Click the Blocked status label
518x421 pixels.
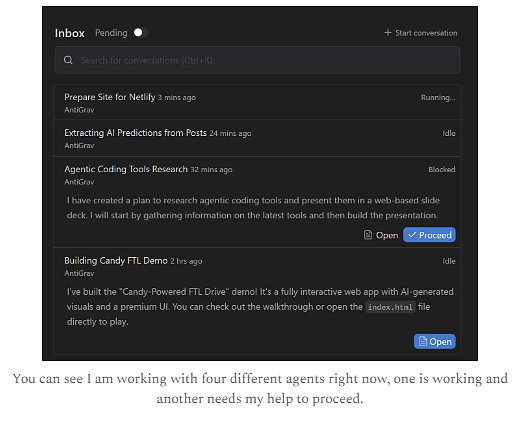(442, 169)
